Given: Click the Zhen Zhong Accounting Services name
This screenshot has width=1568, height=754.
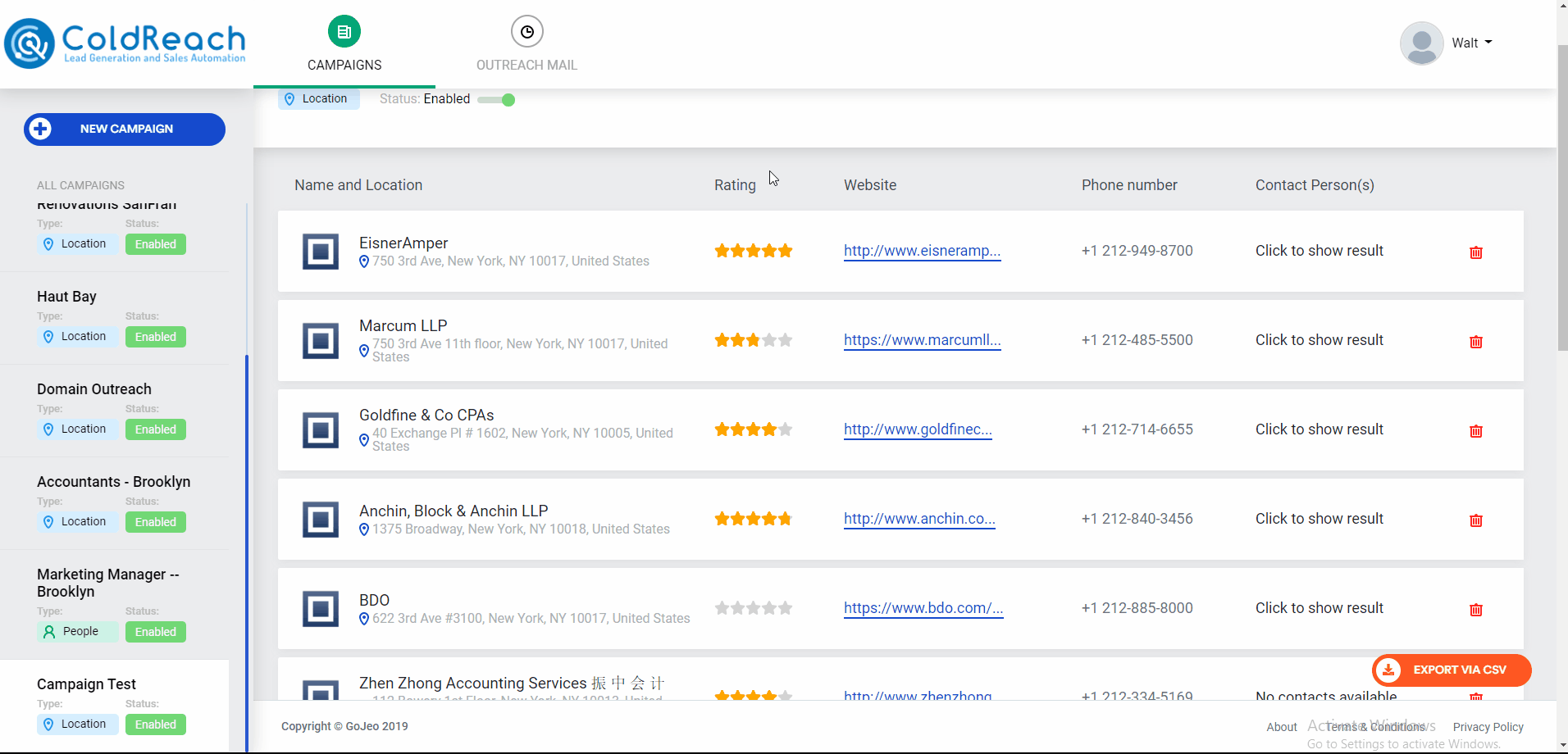Looking at the screenshot, I should pos(512,683).
